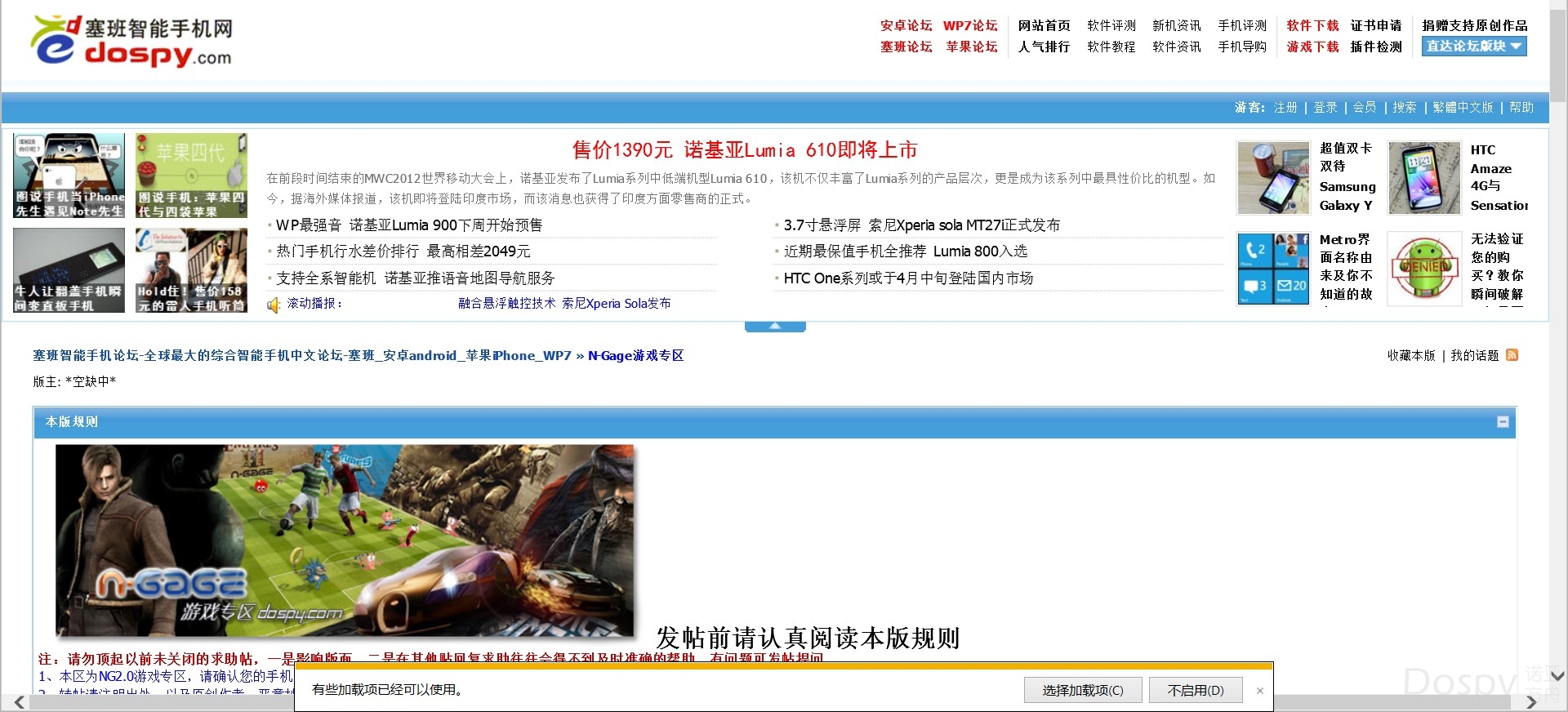Click the N-Gage 游戏专区 banner image

coord(345,541)
